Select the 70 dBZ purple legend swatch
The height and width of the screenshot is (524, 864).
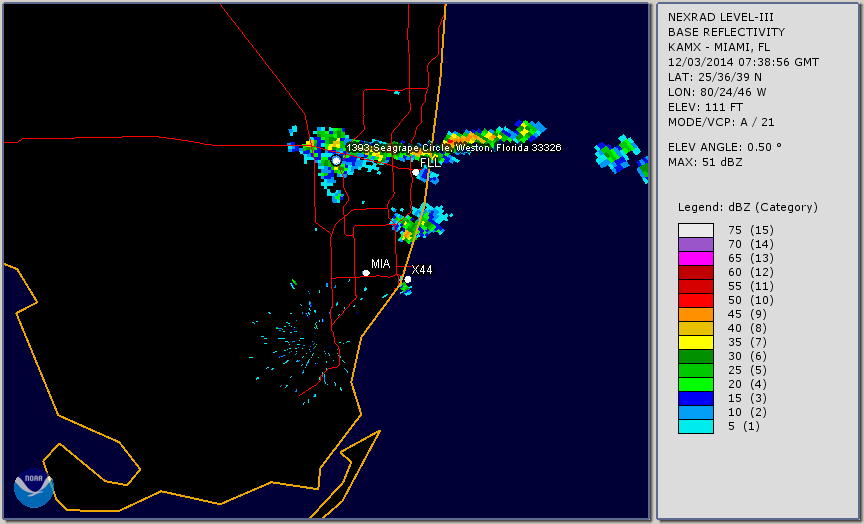click(x=696, y=244)
